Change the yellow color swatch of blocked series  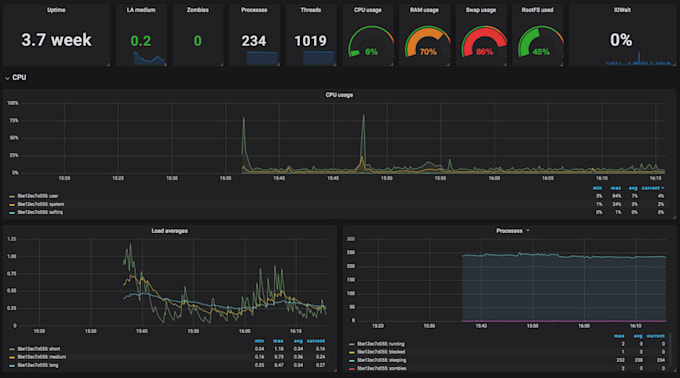(351, 352)
